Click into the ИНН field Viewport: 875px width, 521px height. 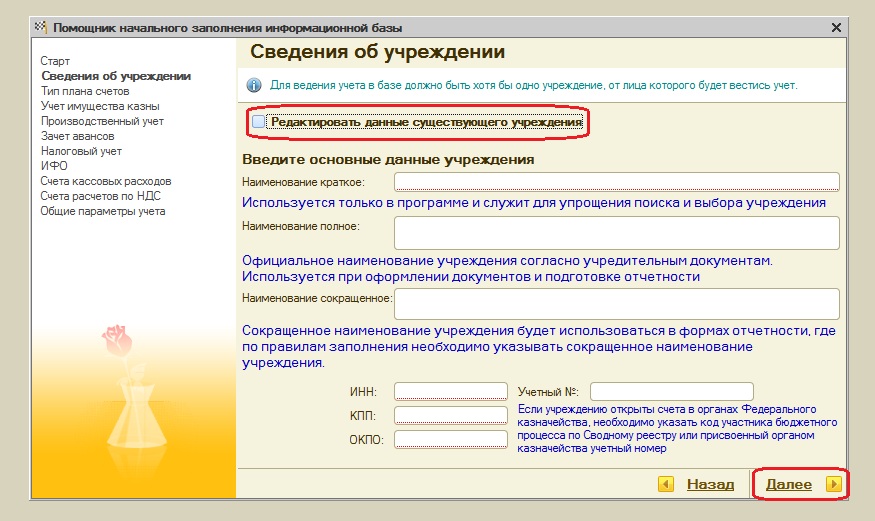pyautogui.click(x=451, y=391)
